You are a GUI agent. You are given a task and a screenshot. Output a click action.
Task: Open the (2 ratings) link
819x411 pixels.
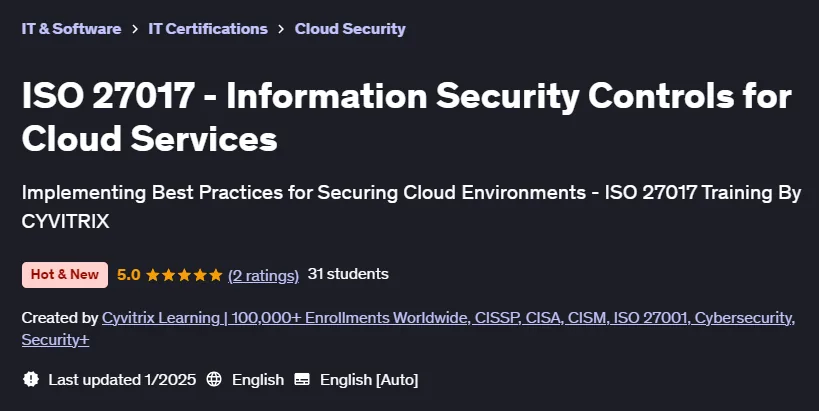pyautogui.click(x=263, y=275)
